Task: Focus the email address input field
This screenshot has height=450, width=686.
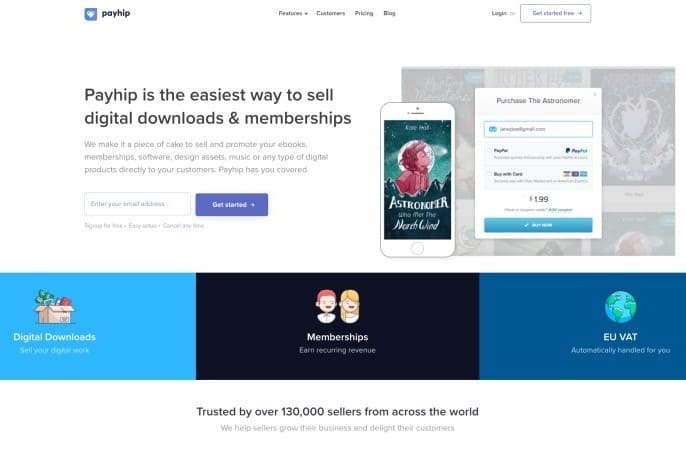Action: [137, 204]
